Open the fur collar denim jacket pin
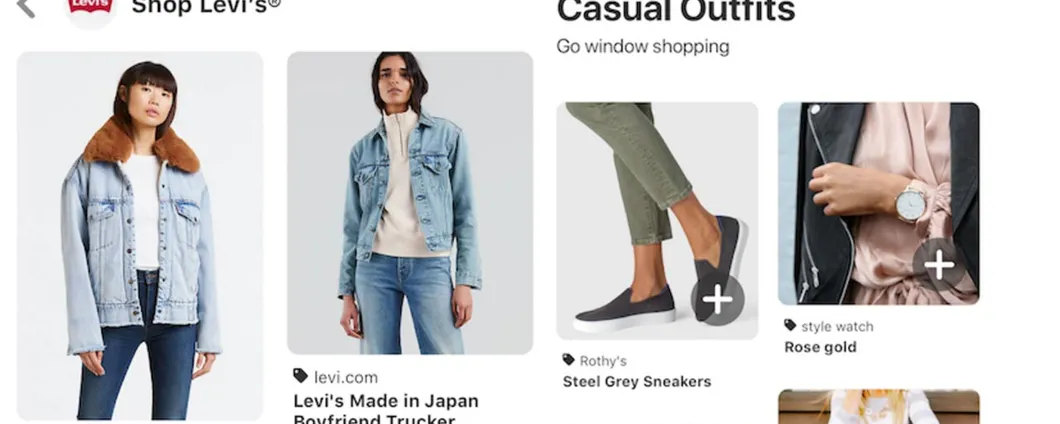Screen dimensions: 1060x424 (x=140, y=236)
